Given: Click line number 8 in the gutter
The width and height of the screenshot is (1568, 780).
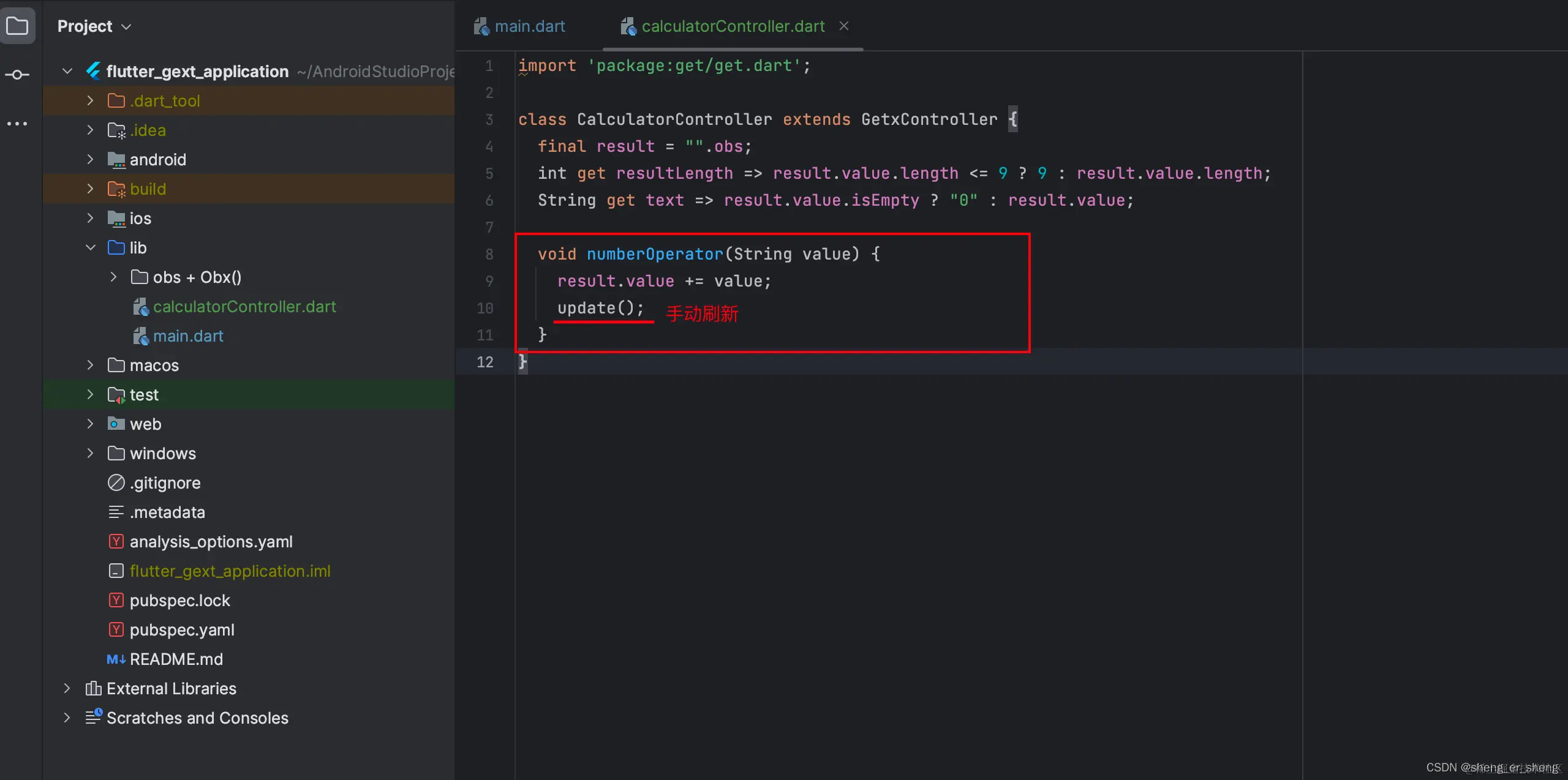Looking at the screenshot, I should tap(489, 254).
